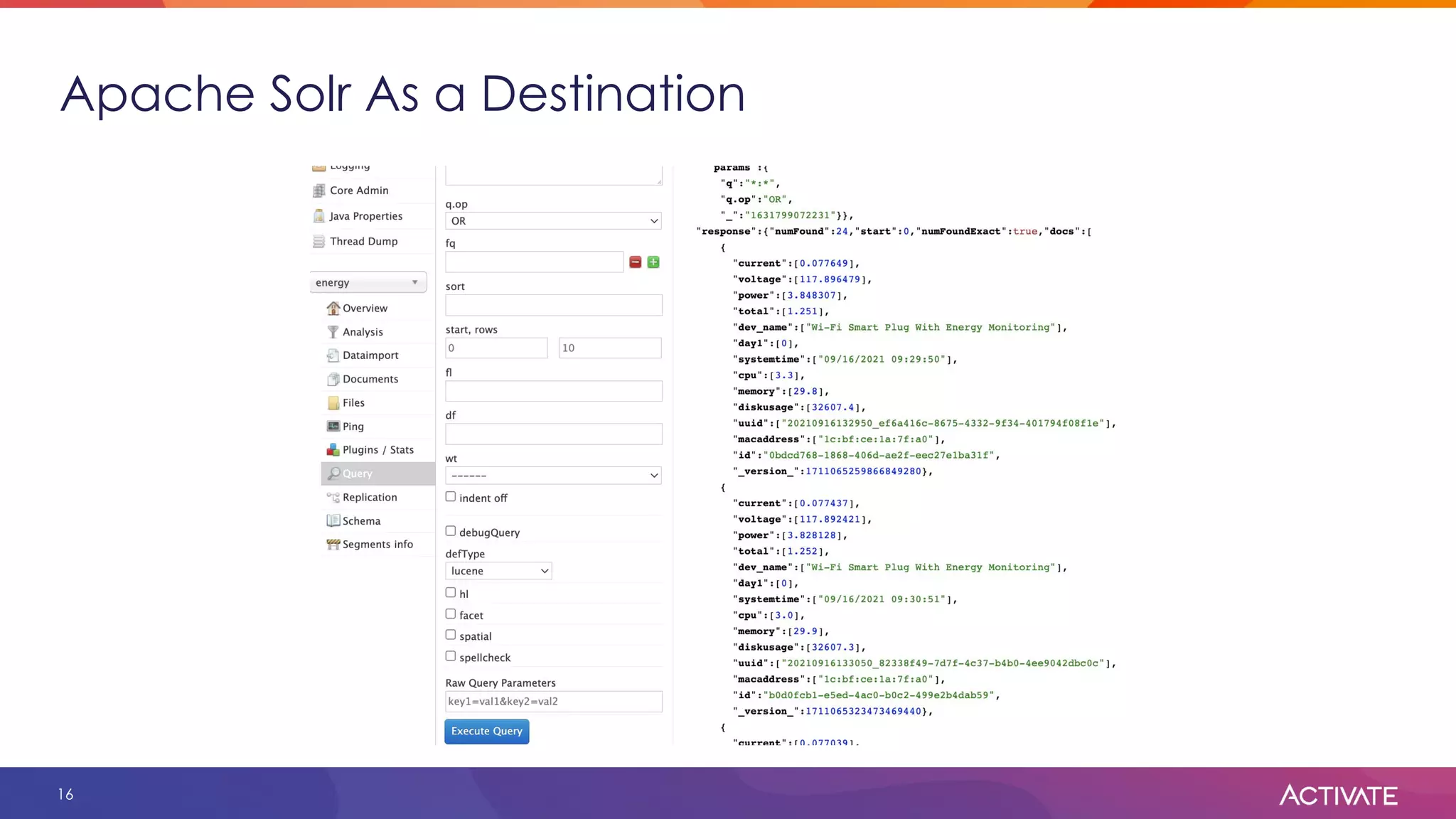
Task: Click the Plugins / Stats blocks icon
Action: pyautogui.click(x=333, y=450)
